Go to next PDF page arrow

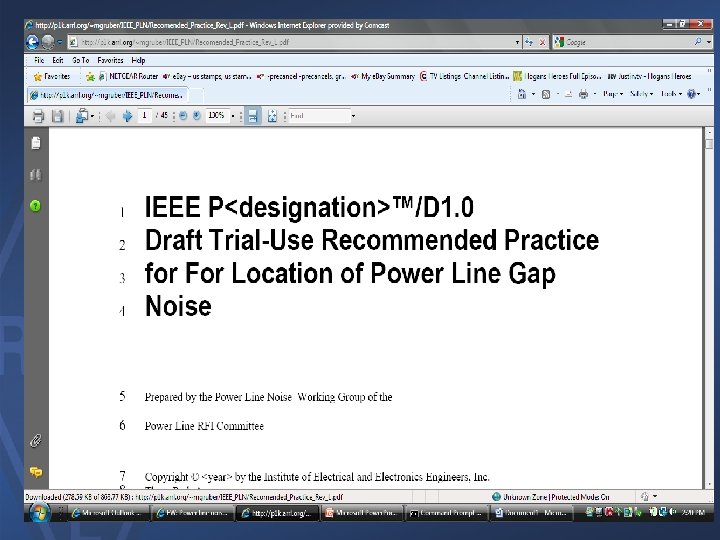pos(127,116)
